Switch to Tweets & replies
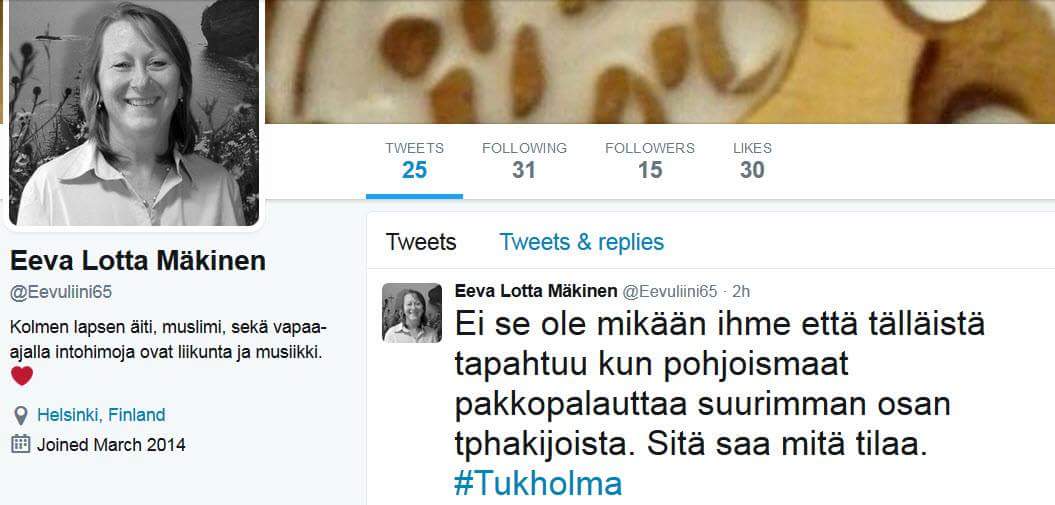Screen dimensions: 1055x505 [581, 241]
